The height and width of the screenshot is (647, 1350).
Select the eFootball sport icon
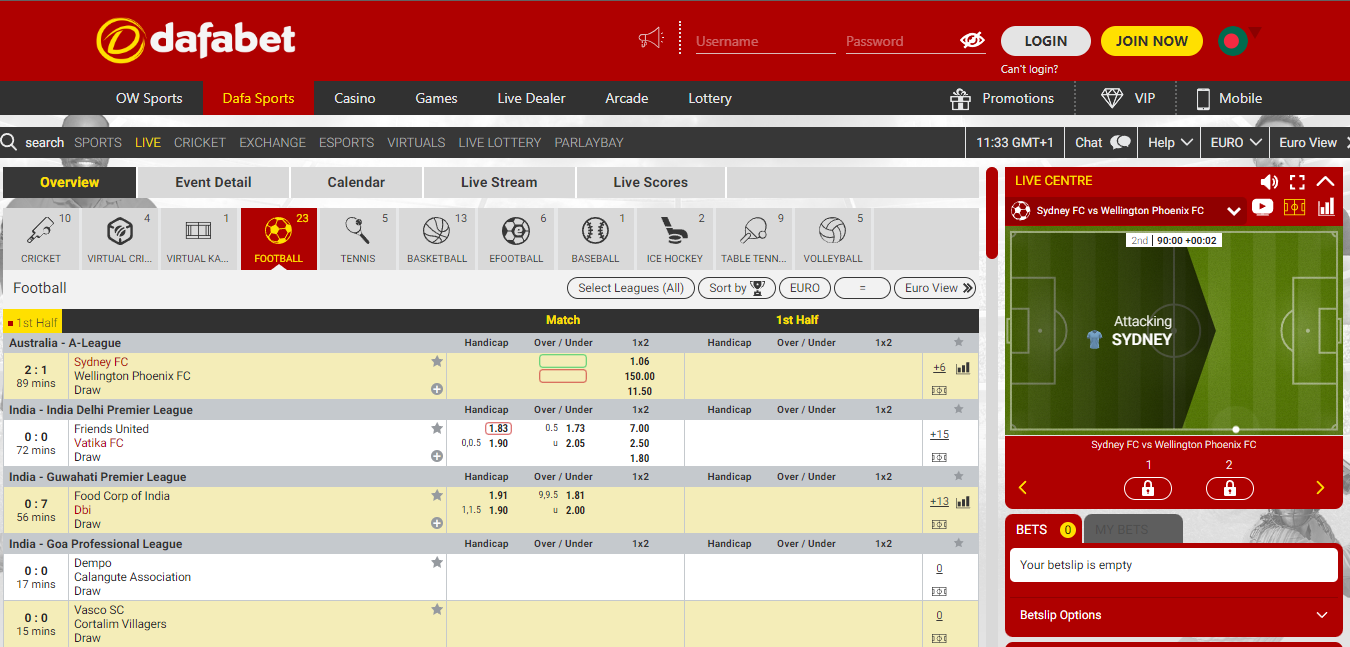516,239
